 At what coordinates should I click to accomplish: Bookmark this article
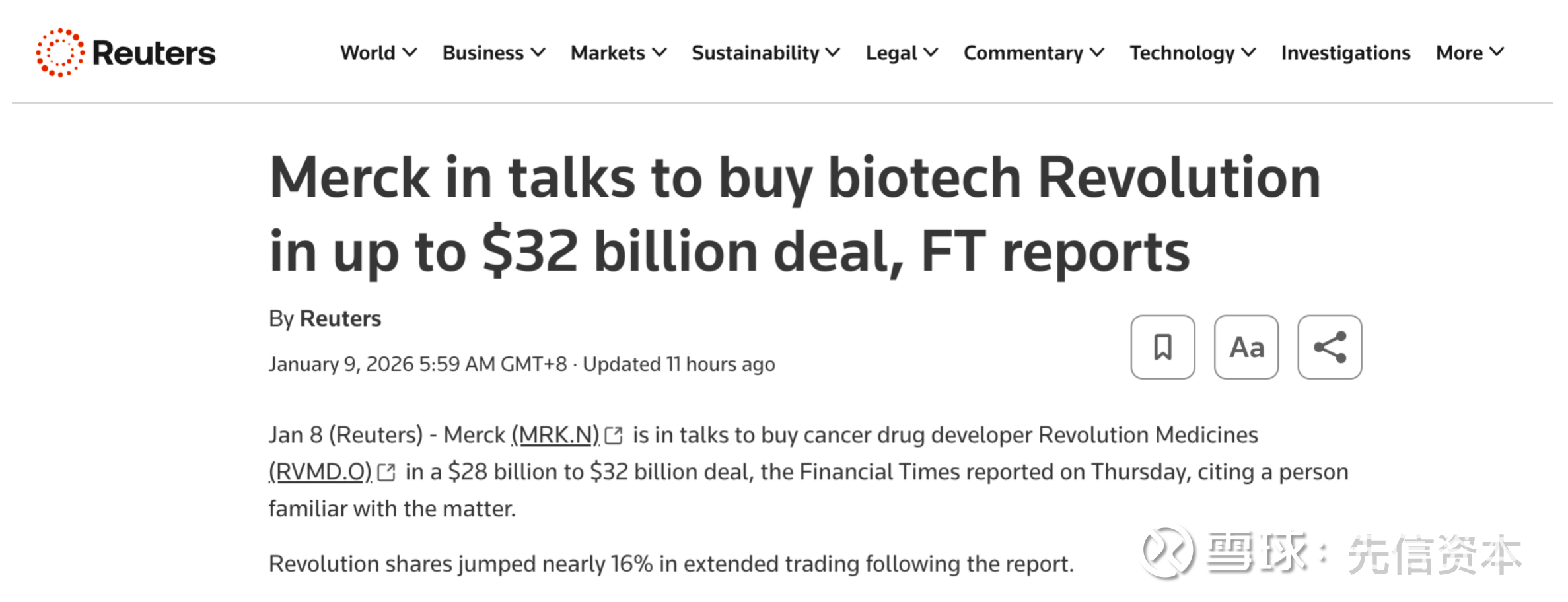click(x=1162, y=347)
